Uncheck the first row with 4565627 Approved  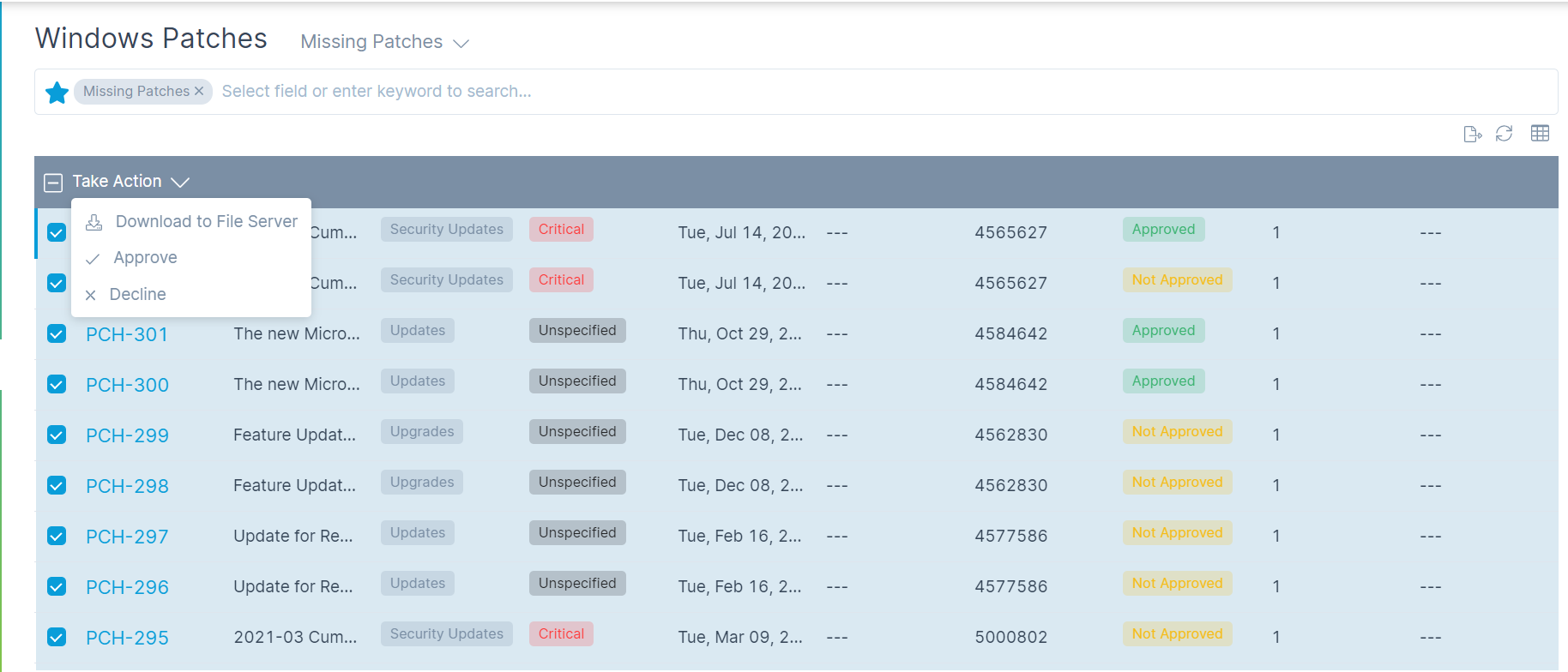click(57, 232)
